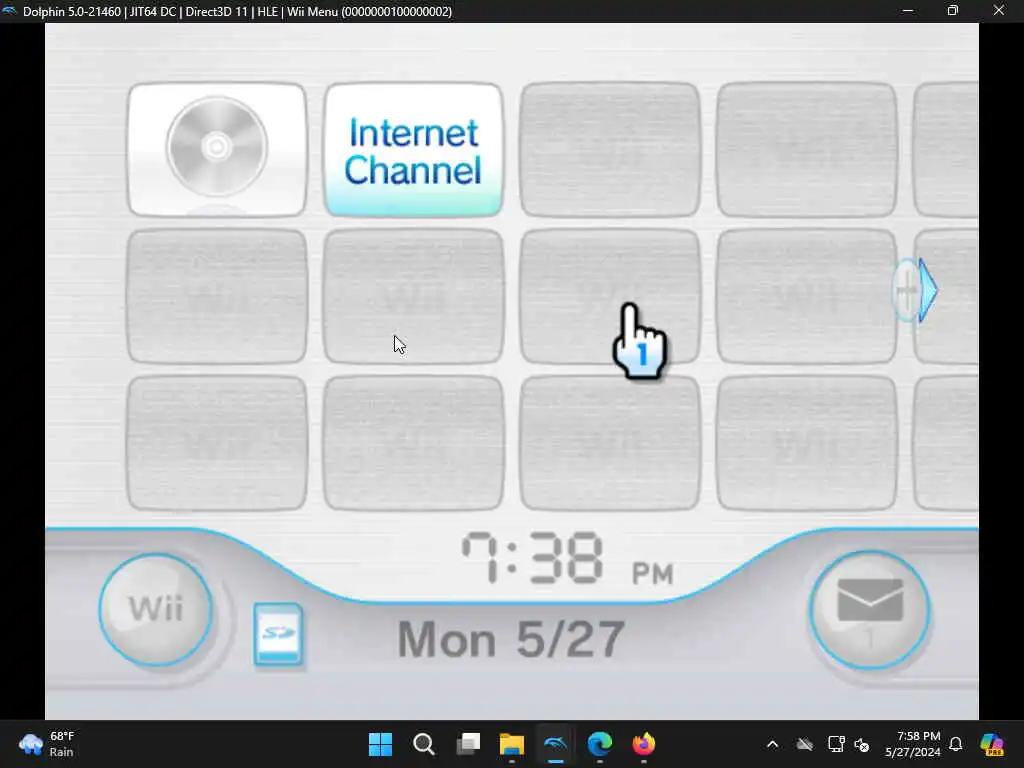Open notification bell in taskbar

955,744
